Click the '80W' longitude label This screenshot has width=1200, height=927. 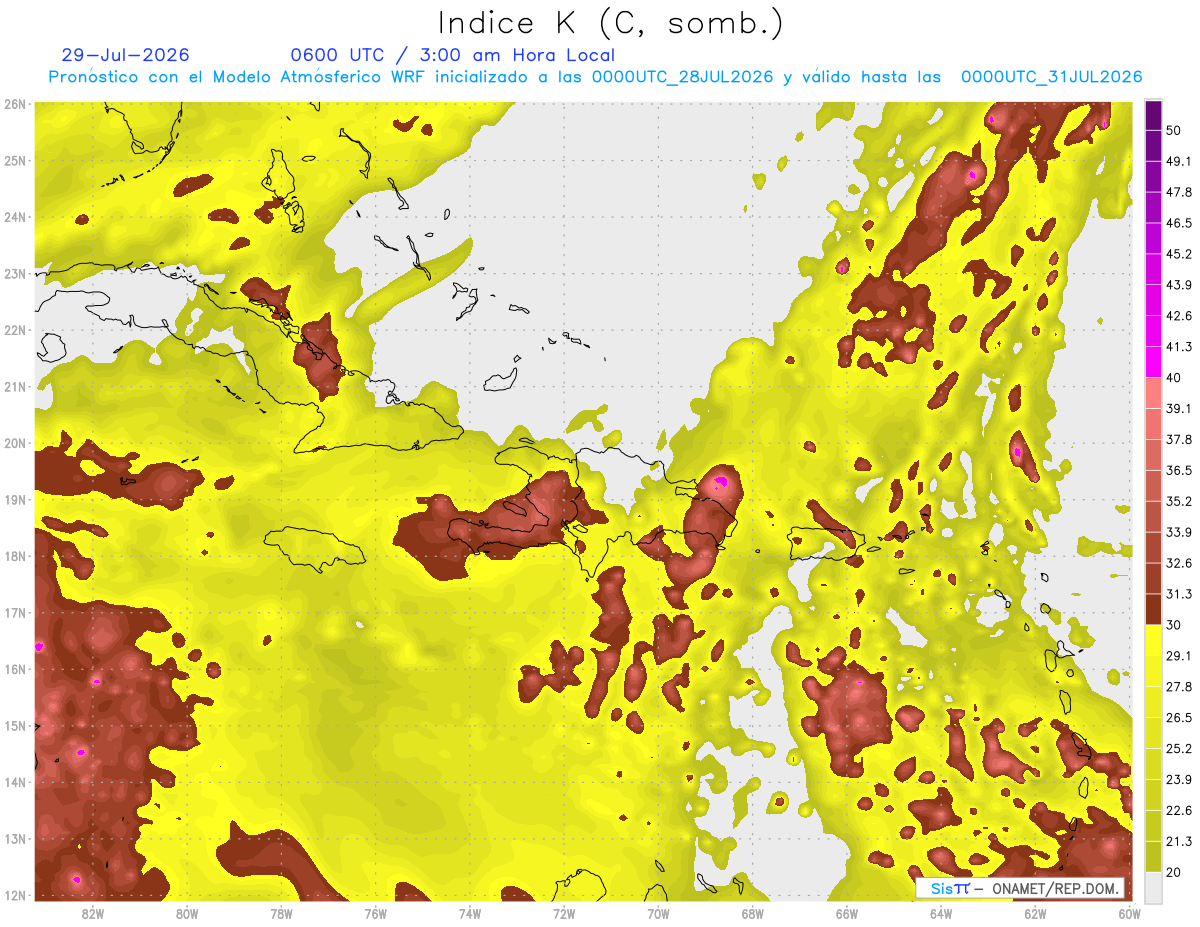pyautogui.click(x=187, y=913)
